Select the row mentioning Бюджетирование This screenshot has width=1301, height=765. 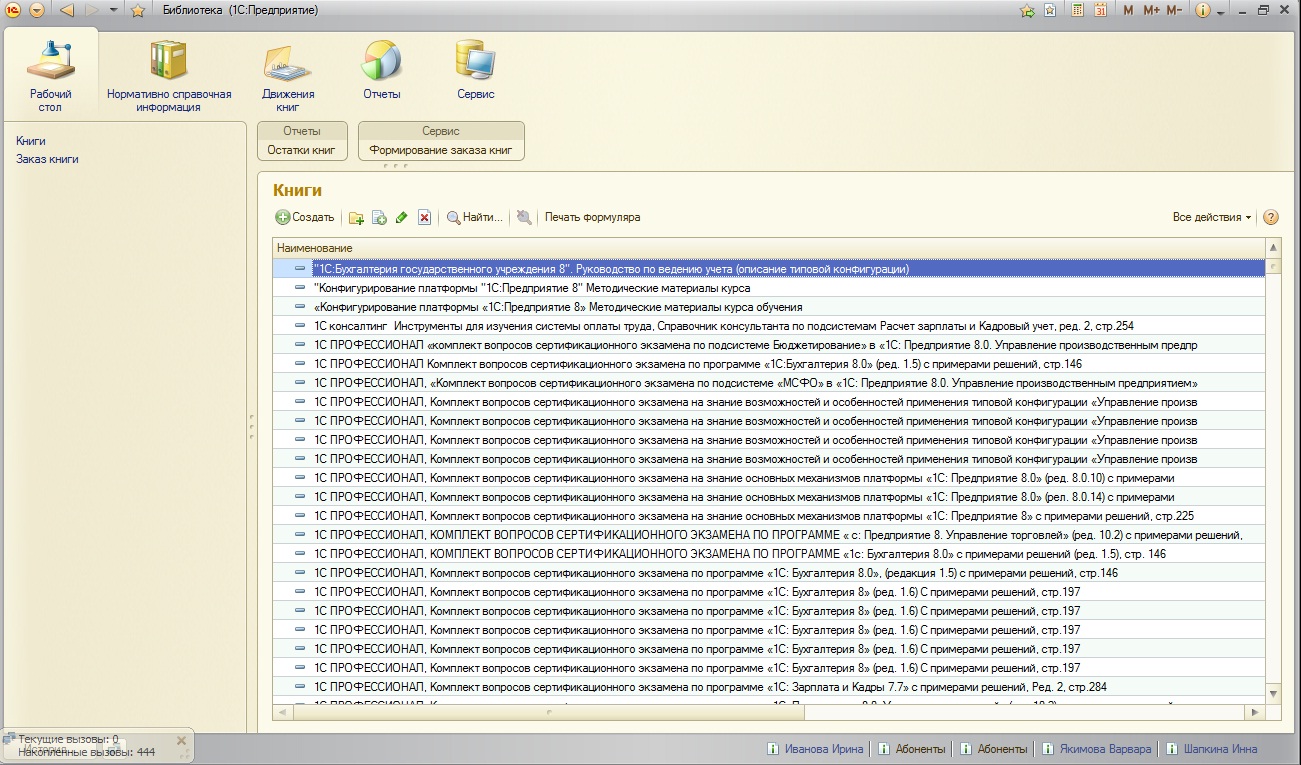[769, 345]
